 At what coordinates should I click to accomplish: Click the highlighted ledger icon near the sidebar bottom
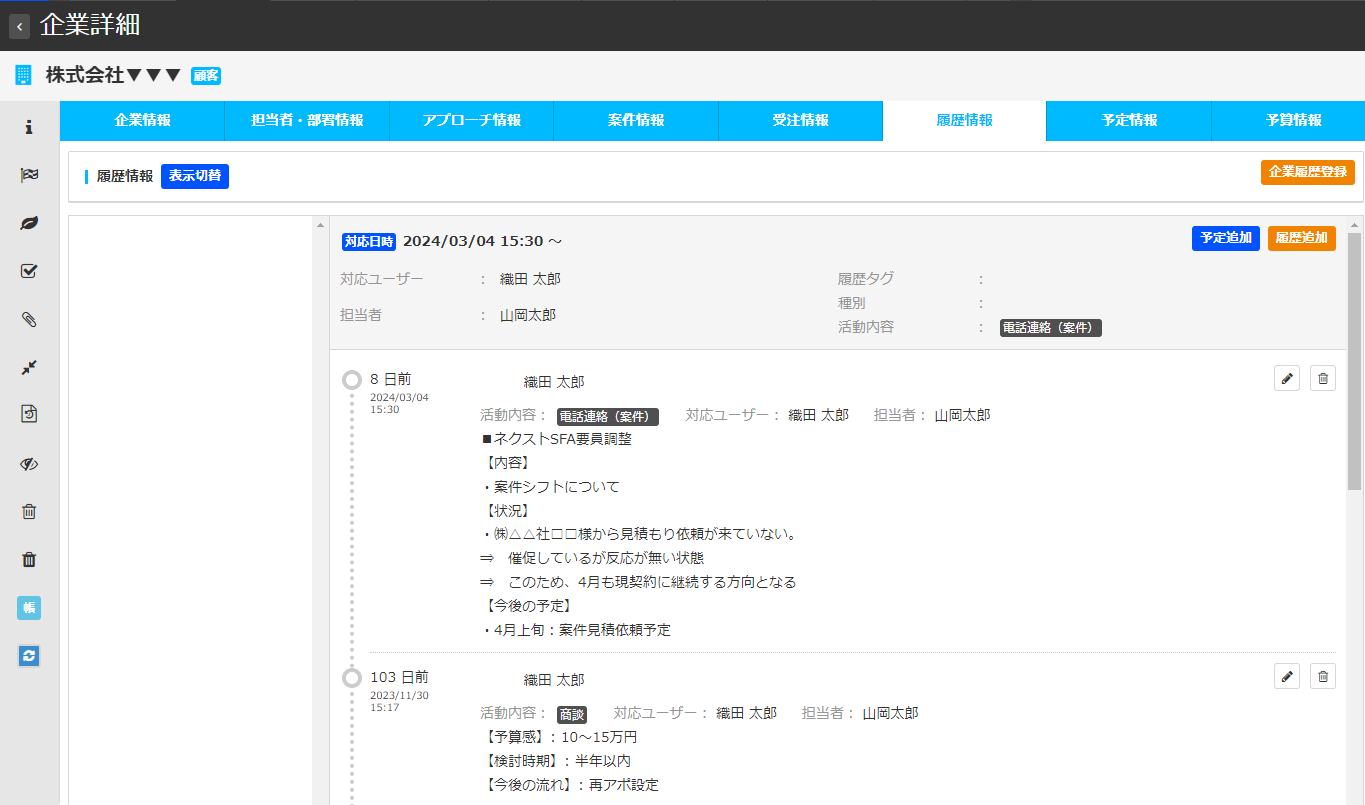pyautogui.click(x=28, y=607)
